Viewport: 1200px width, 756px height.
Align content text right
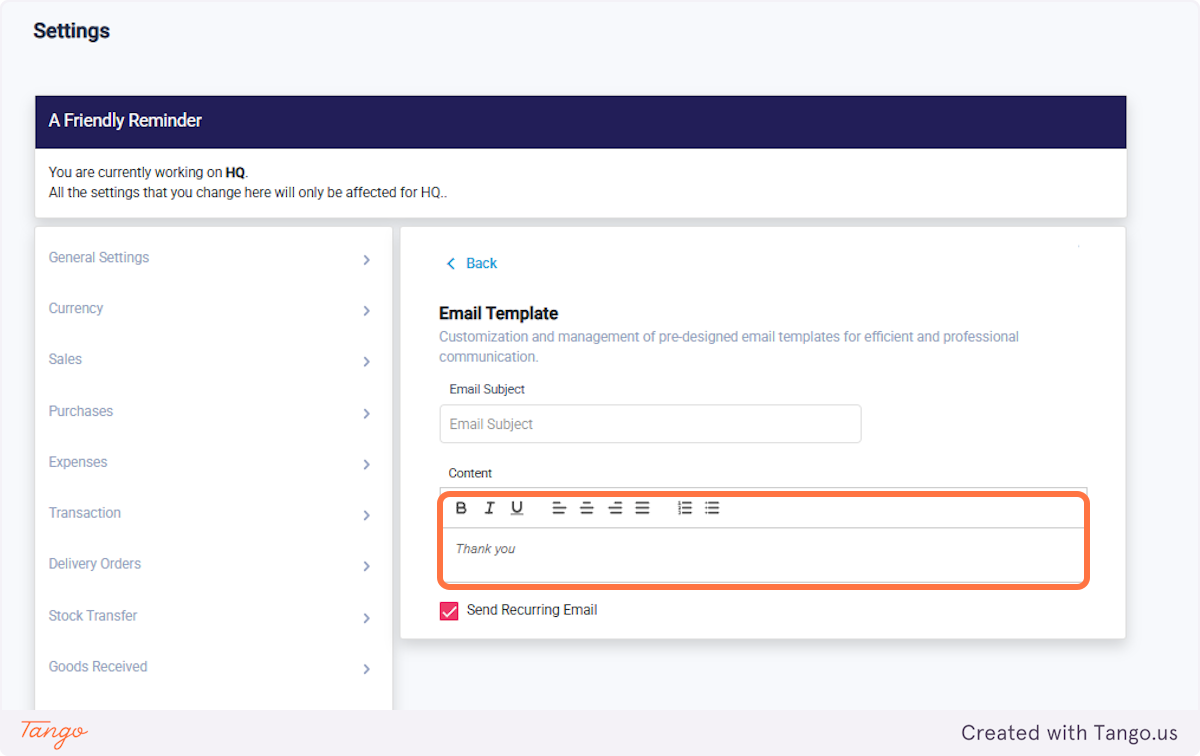tap(615, 508)
